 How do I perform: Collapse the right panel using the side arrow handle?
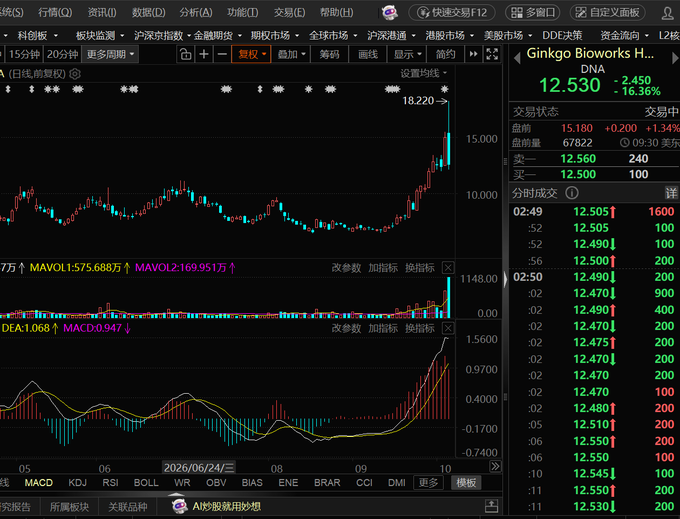[x=505, y=280]
